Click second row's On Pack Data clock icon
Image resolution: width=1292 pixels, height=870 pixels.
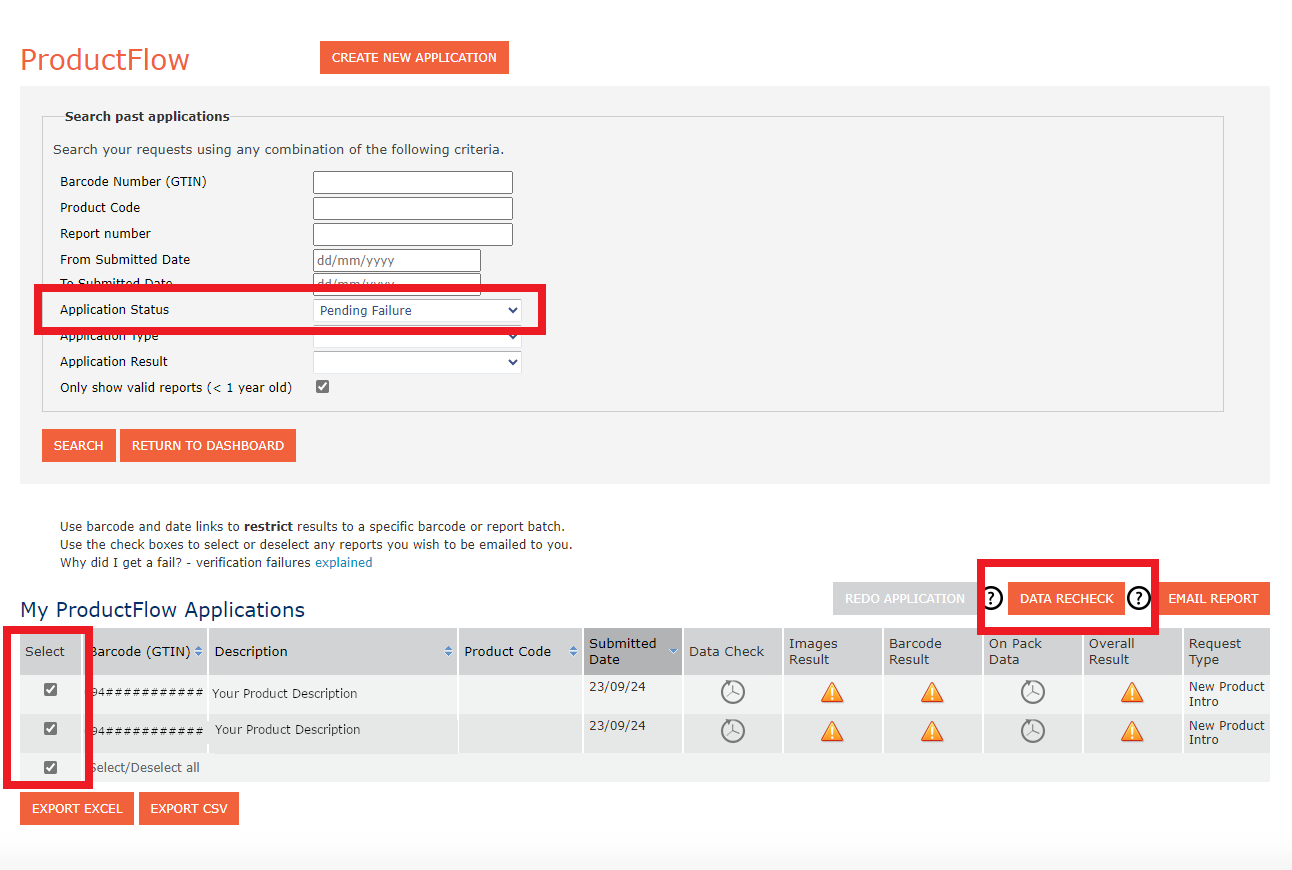(1033, 731)
